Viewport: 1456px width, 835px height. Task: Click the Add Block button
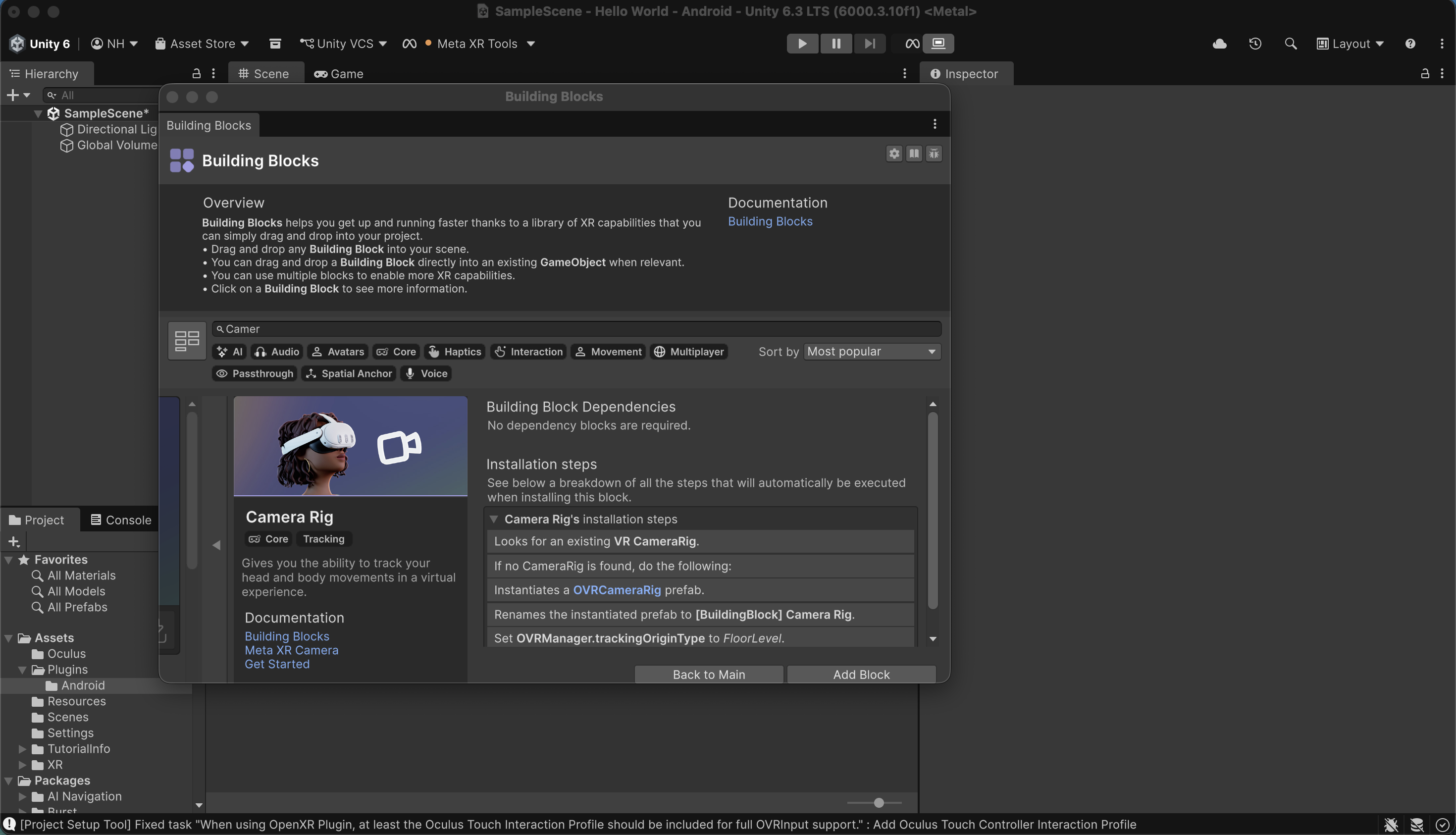coord(861,675)
